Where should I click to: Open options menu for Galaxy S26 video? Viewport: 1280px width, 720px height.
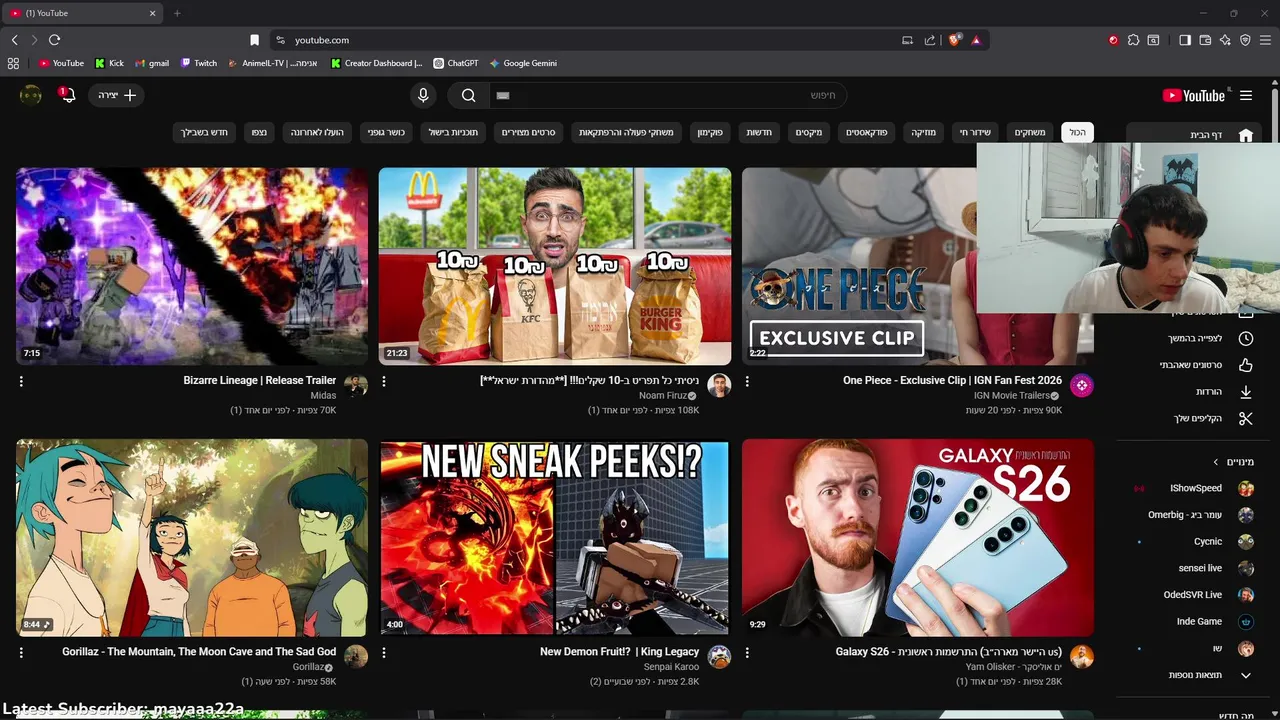pyautogui.click(x=747, y=652)
